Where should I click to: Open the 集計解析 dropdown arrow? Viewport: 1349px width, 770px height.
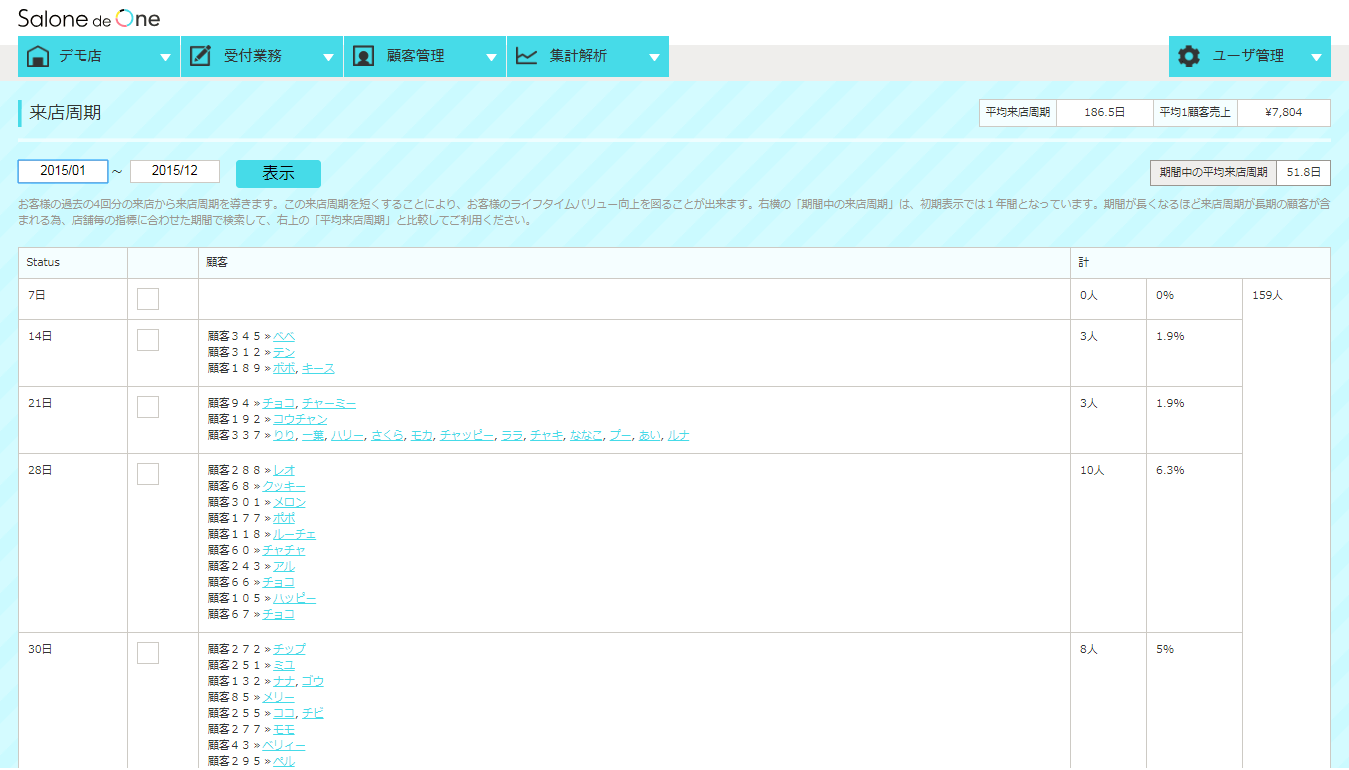[x=656, y=56]
